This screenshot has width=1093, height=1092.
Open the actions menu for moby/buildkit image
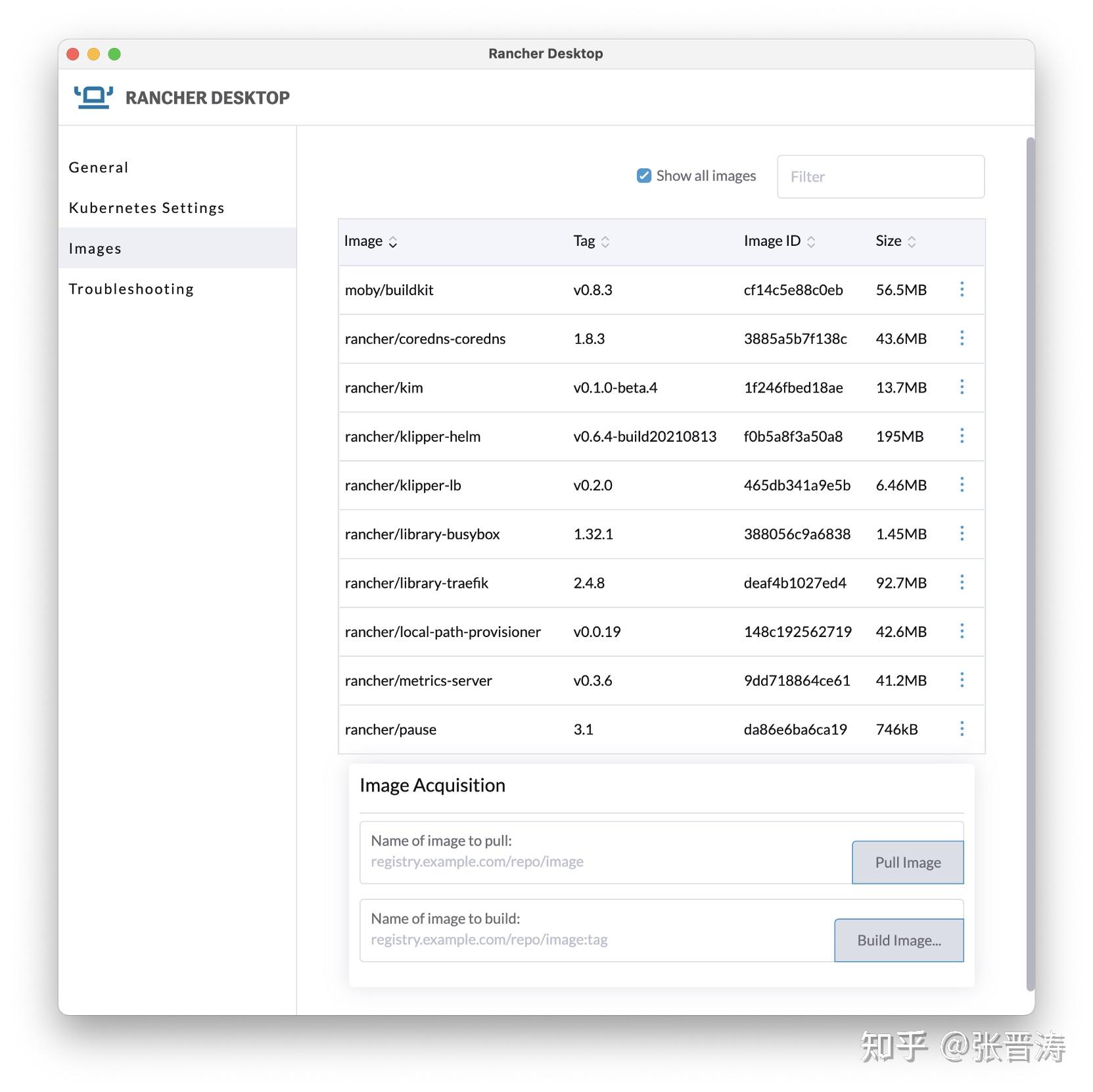pyautogui.click(x=962, y=289)
